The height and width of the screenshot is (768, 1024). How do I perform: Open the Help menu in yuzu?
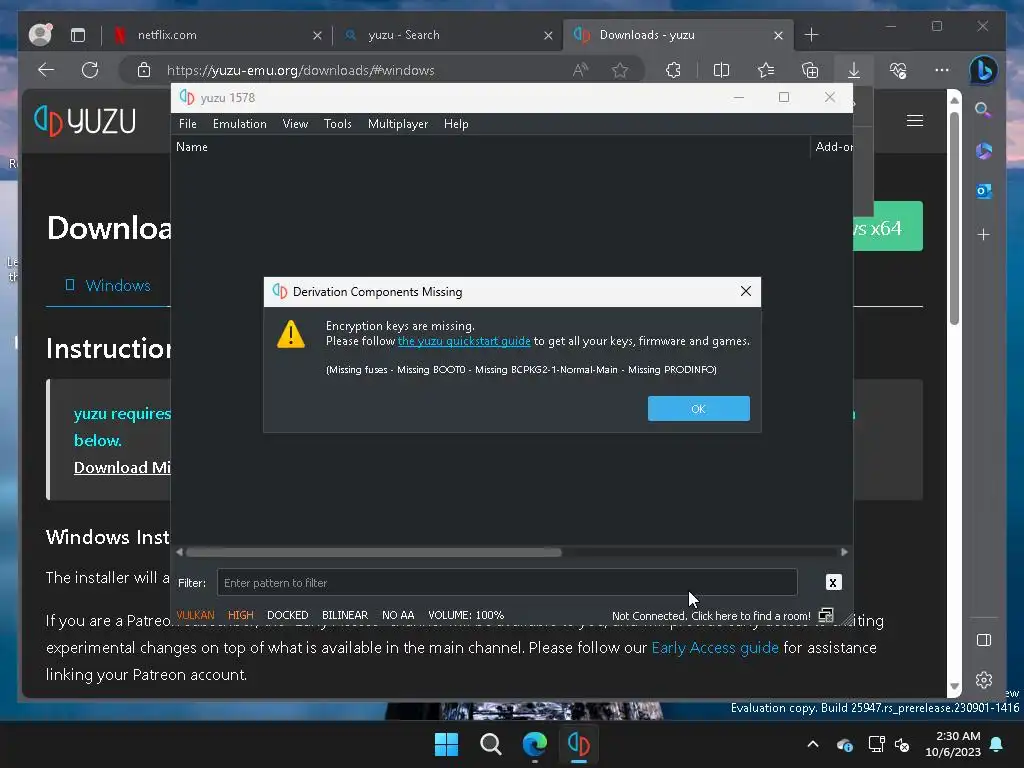[456, 123]
